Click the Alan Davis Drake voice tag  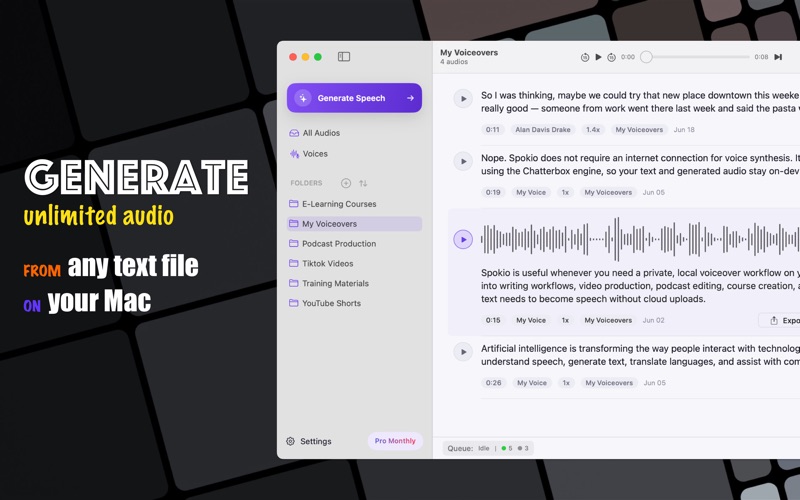[x=543, y=130]
